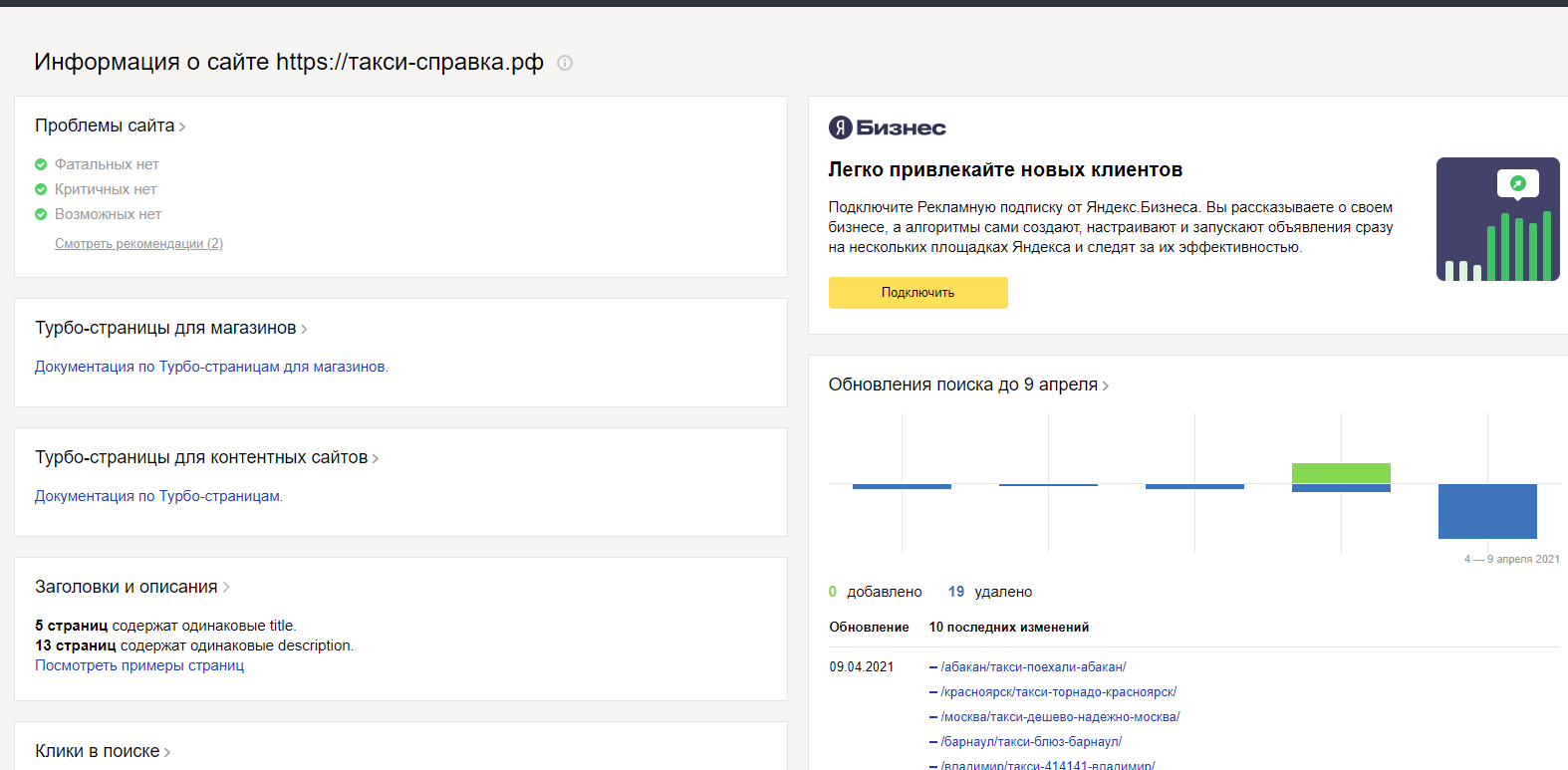Click the Подключить button
The image size is (1568, 770).
[x=918, y=293]
